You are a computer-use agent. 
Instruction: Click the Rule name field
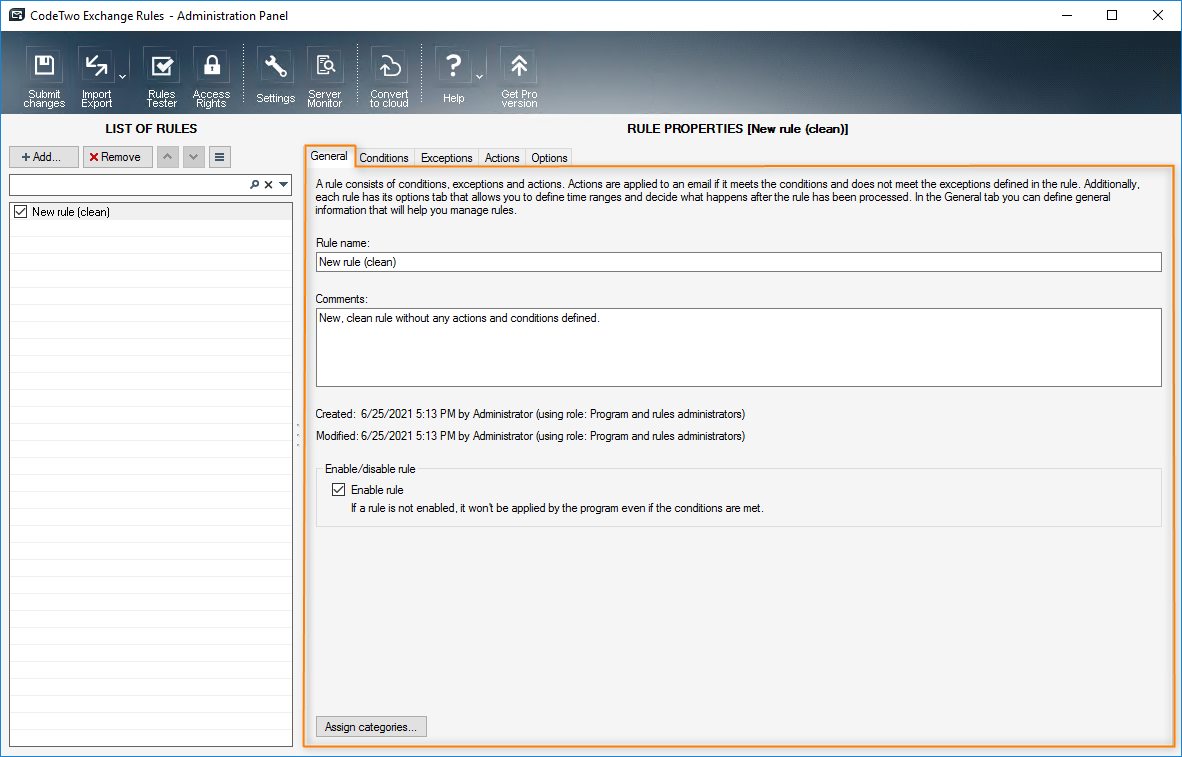click(739, 262)
